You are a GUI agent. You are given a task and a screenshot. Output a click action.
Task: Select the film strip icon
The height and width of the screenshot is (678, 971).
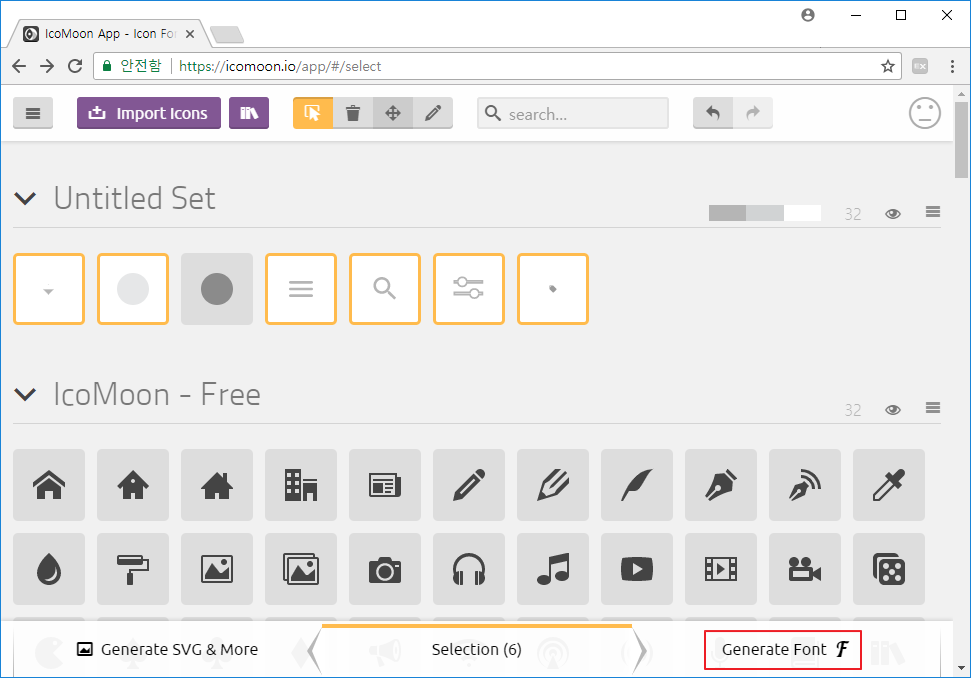coord(721,569)
